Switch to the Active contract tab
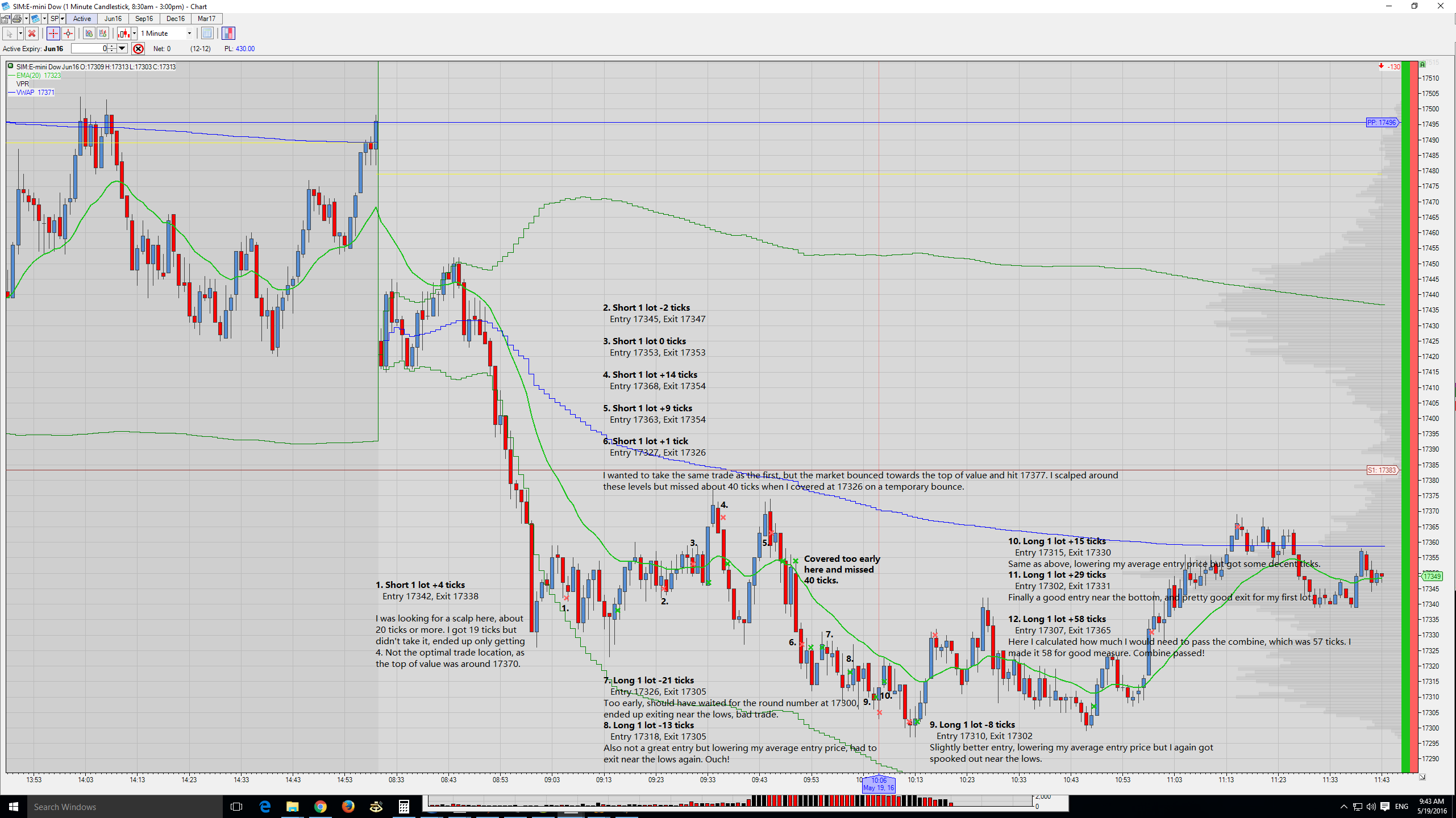 pyautogui.click(x=82, y=19)
